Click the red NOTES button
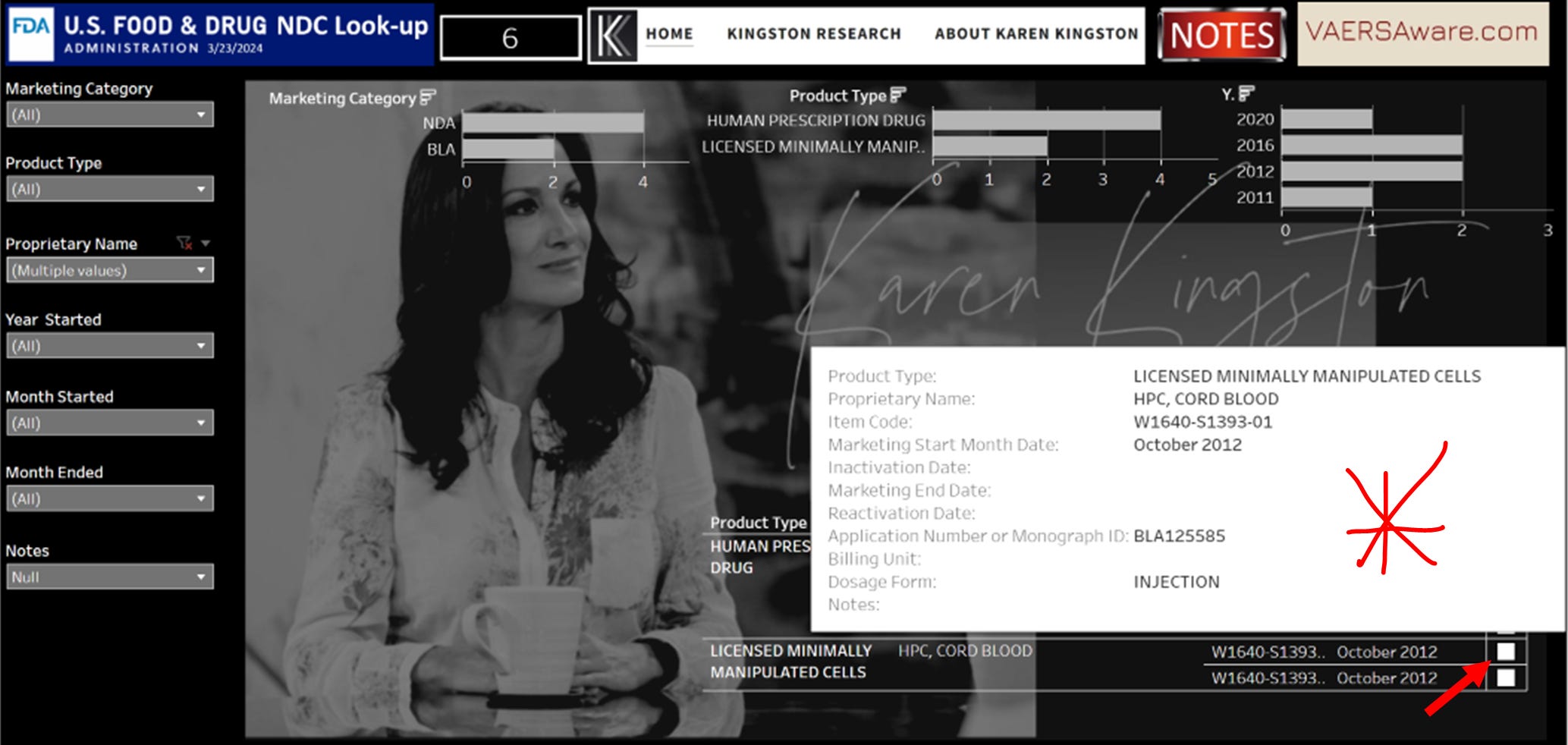Image resolution: width=1568 pixels, height=745 pixels. pos(1222,35)
